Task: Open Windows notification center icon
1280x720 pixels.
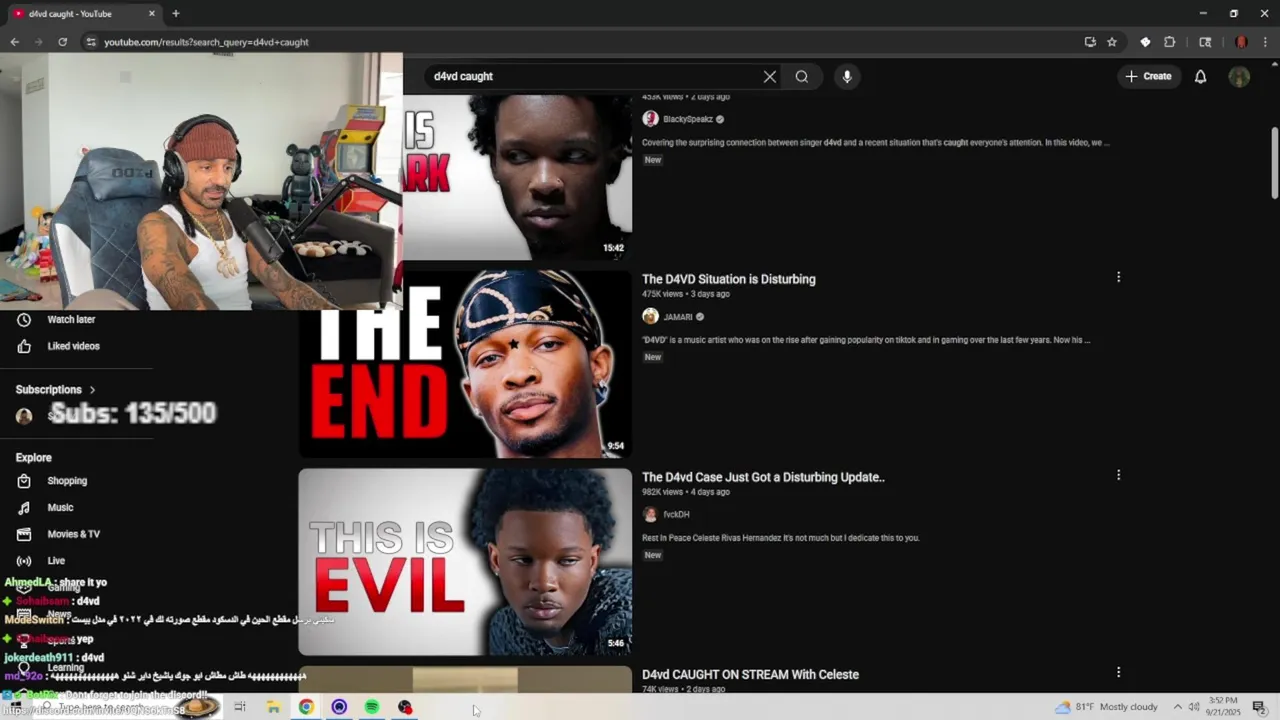Action: (x=1259, y=707)
